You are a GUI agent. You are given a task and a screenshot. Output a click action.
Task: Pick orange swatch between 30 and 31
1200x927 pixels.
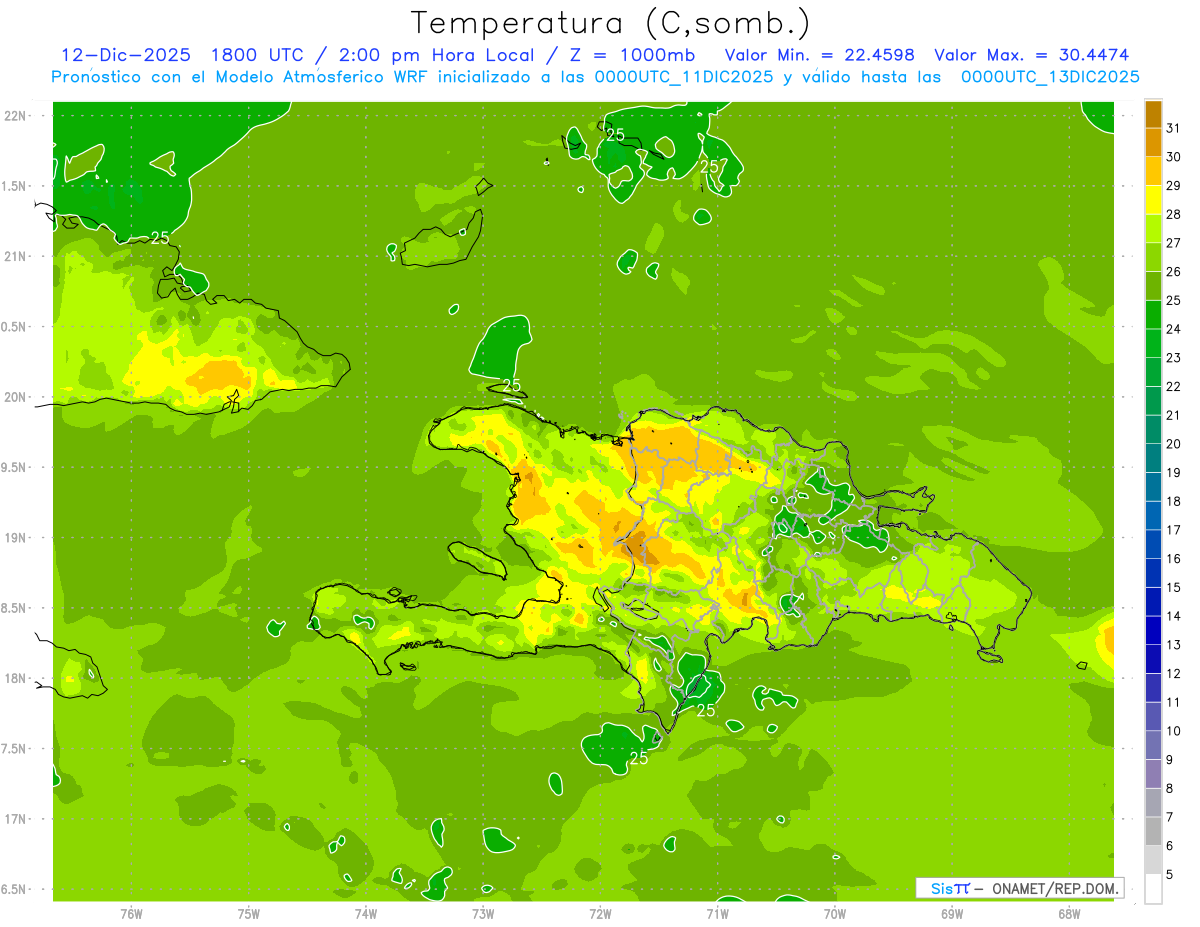click(1153, 143)
